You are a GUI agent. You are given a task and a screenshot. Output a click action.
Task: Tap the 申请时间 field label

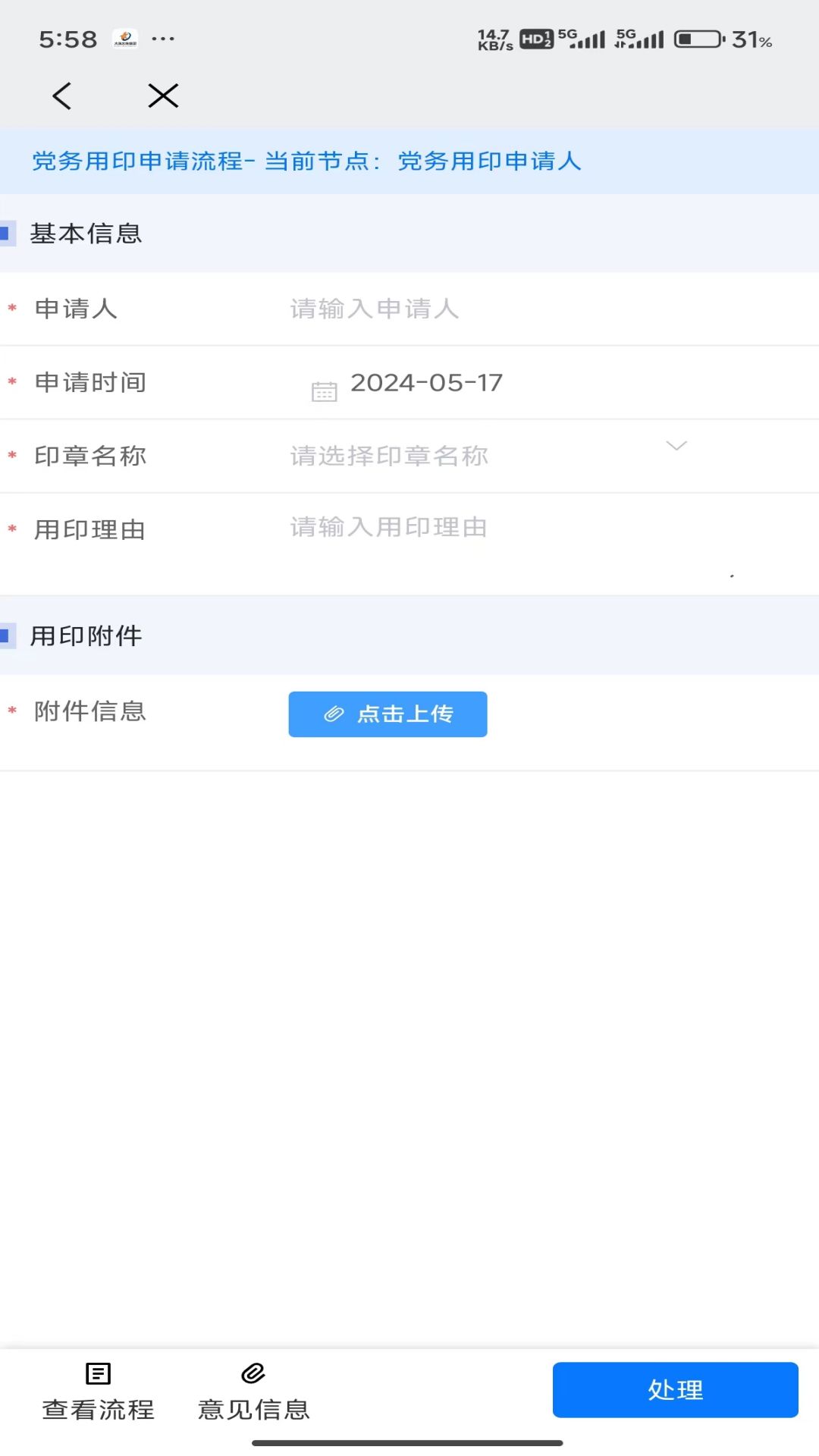[x=90, y=382]
